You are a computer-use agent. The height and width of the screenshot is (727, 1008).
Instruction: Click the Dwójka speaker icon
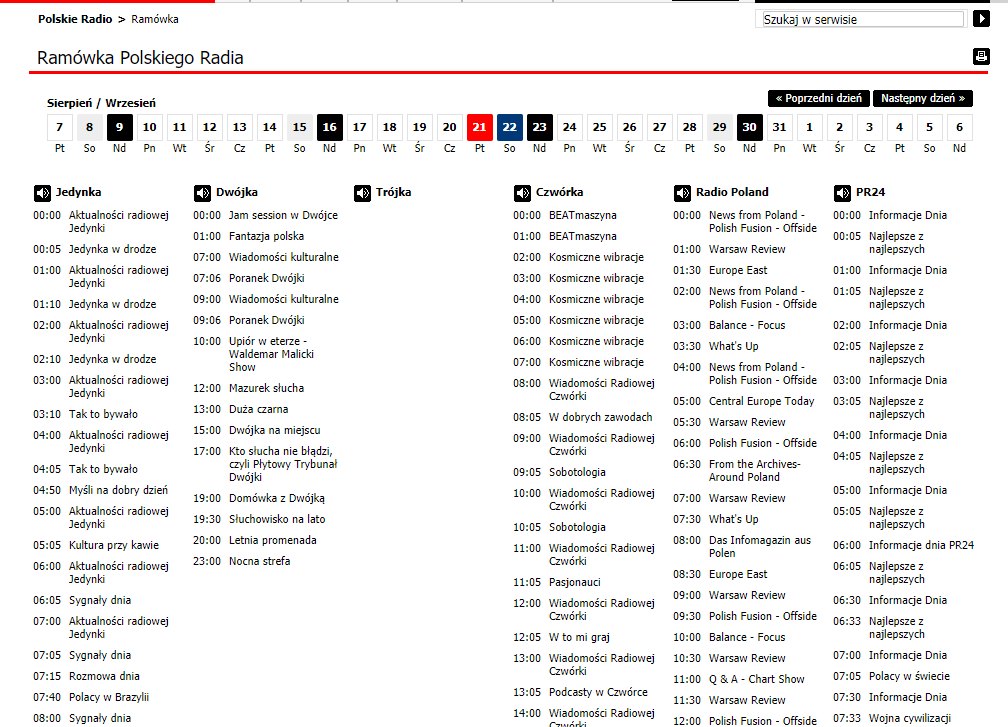click(202, 193)
